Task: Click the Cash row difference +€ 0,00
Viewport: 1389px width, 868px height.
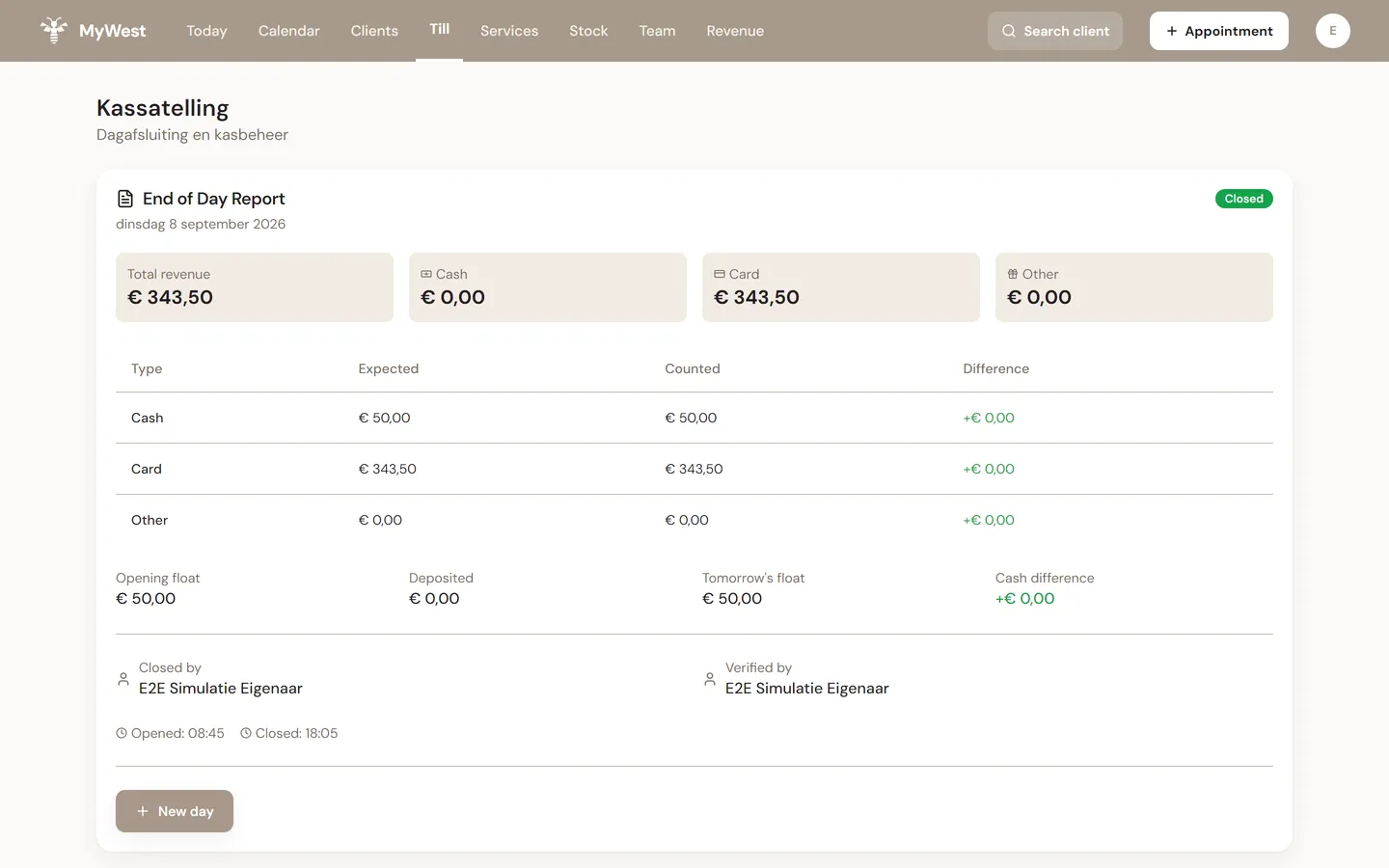Action: click(x=989, y=418)
